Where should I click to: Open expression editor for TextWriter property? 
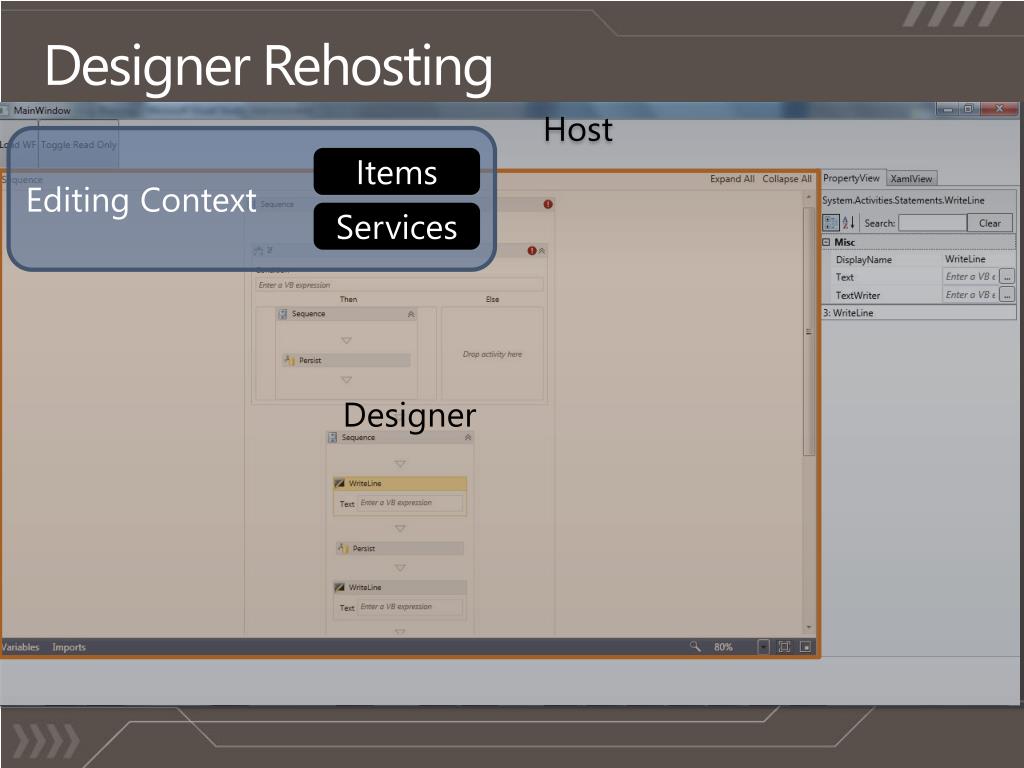[1006, 295]
